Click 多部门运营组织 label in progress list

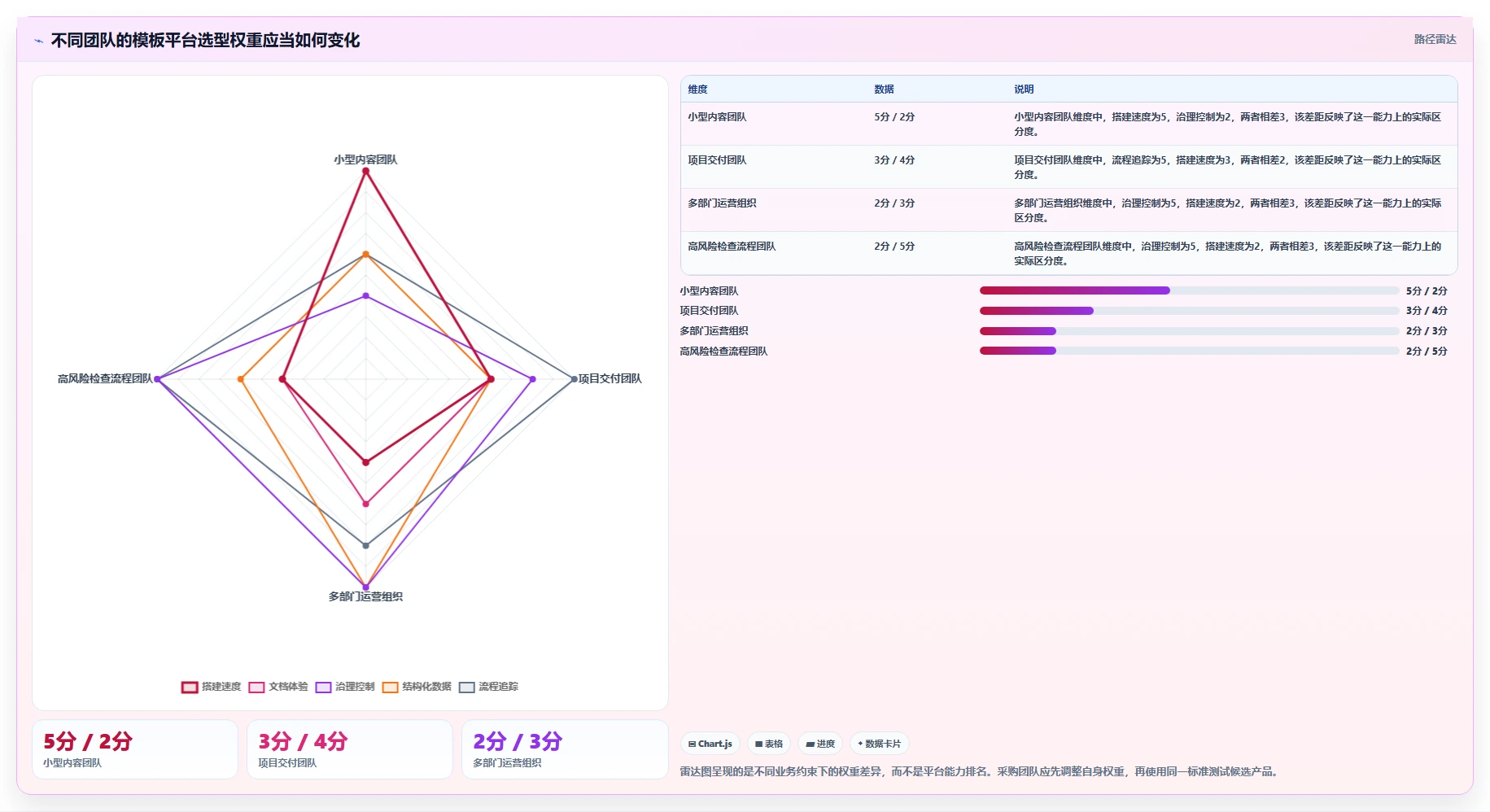click(714, 331)
